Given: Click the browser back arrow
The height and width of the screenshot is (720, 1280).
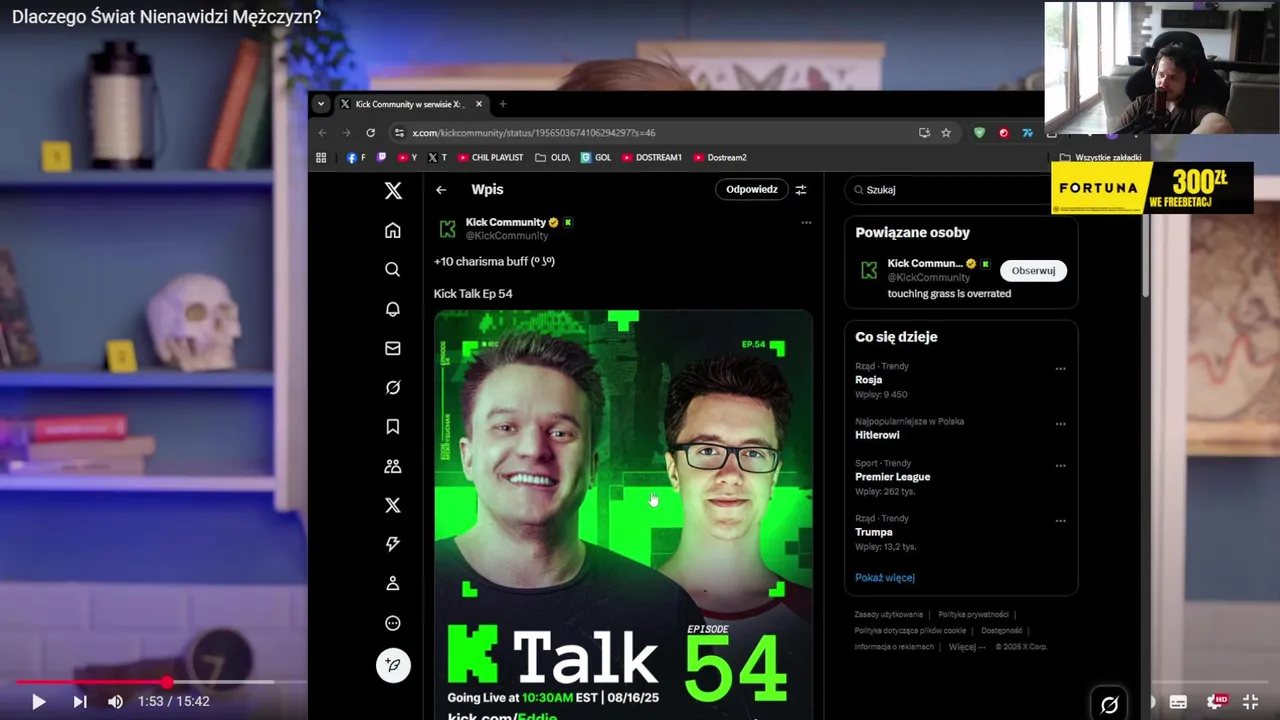Looking at the screenshot, I should pyautogui.click(x=322, y=132).
